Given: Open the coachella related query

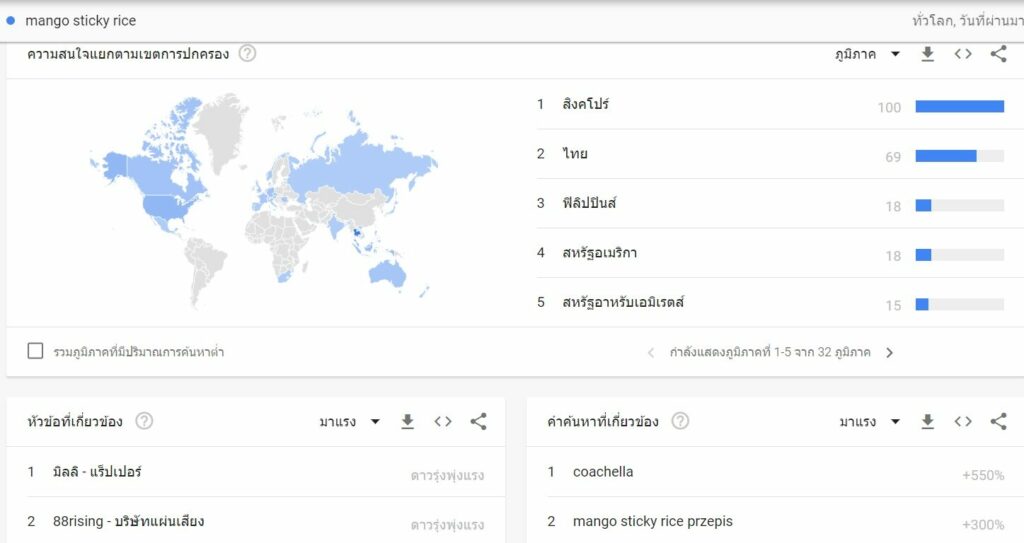Looking at the screenshot, I should 603,472.
